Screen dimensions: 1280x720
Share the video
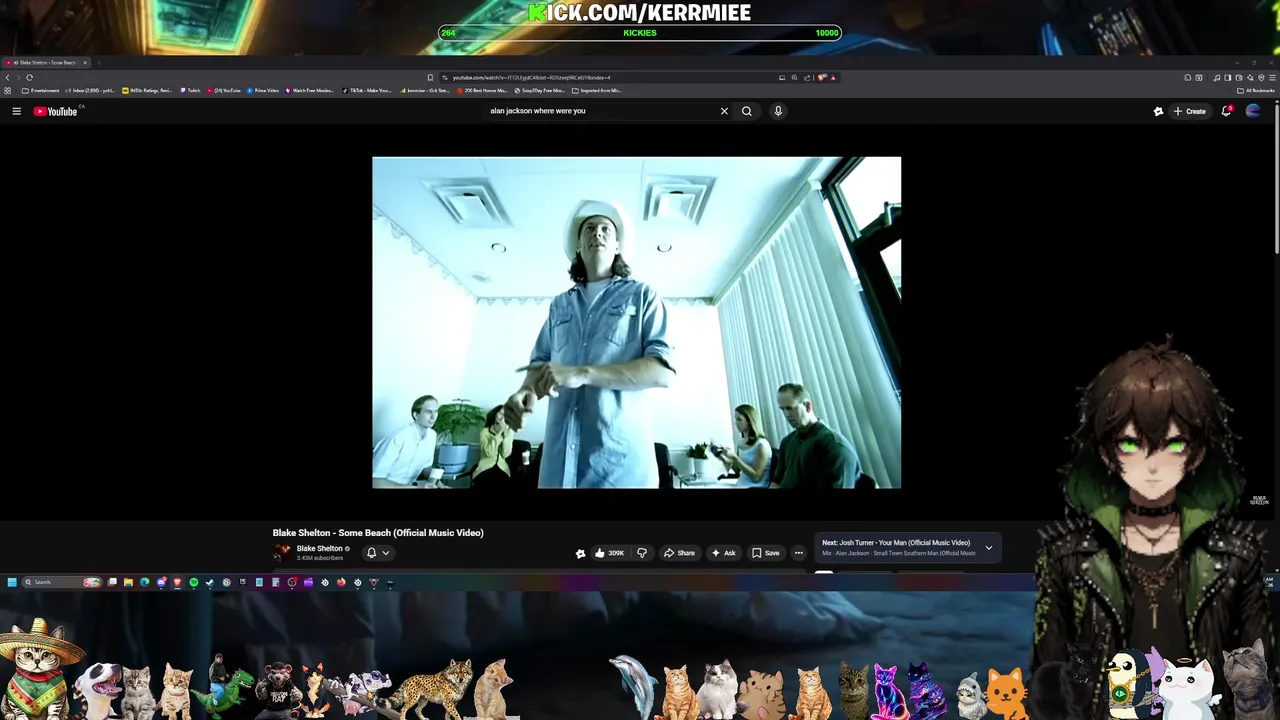tap(680, 553)
